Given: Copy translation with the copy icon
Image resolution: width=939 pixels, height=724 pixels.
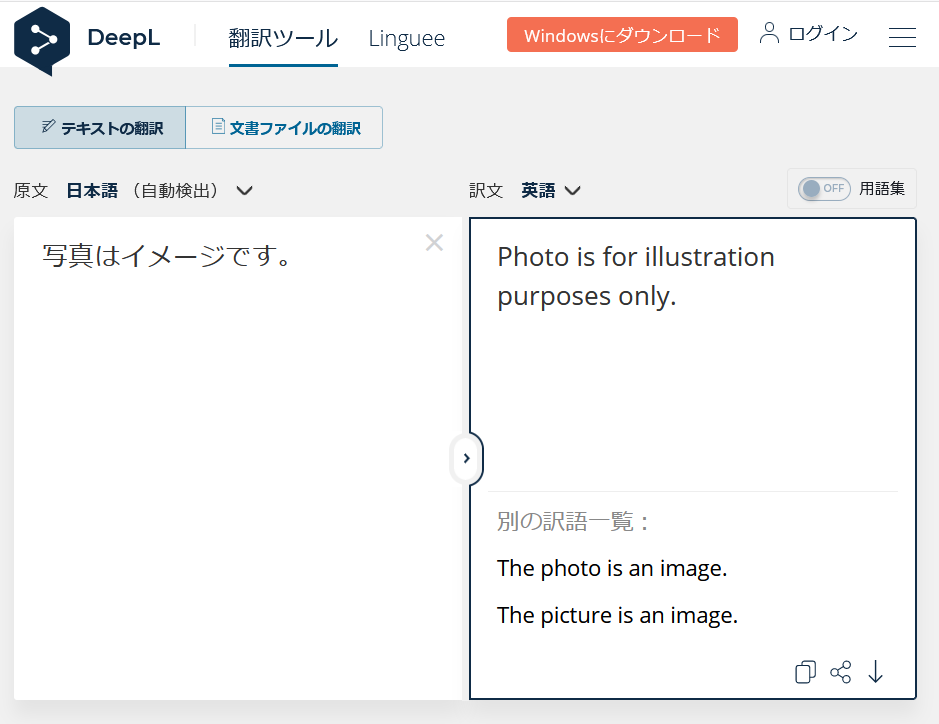Looking at the screenshot, I should pos(805,673).
